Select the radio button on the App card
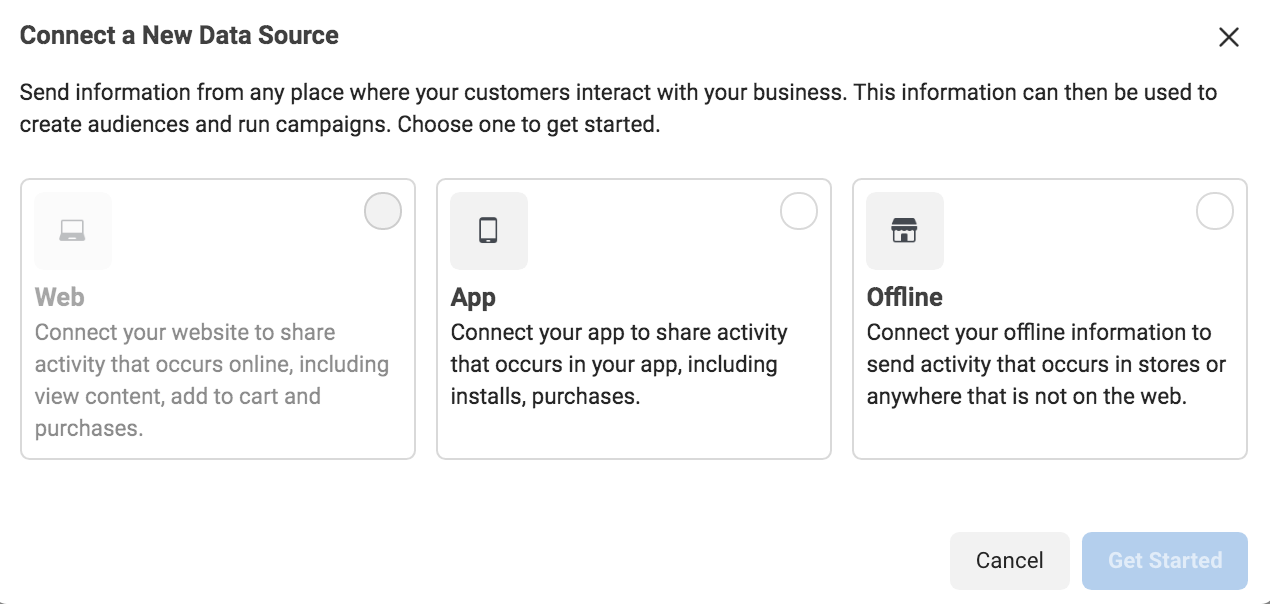The width and height of the screenshot is (1270, 604). click(798, 211)
